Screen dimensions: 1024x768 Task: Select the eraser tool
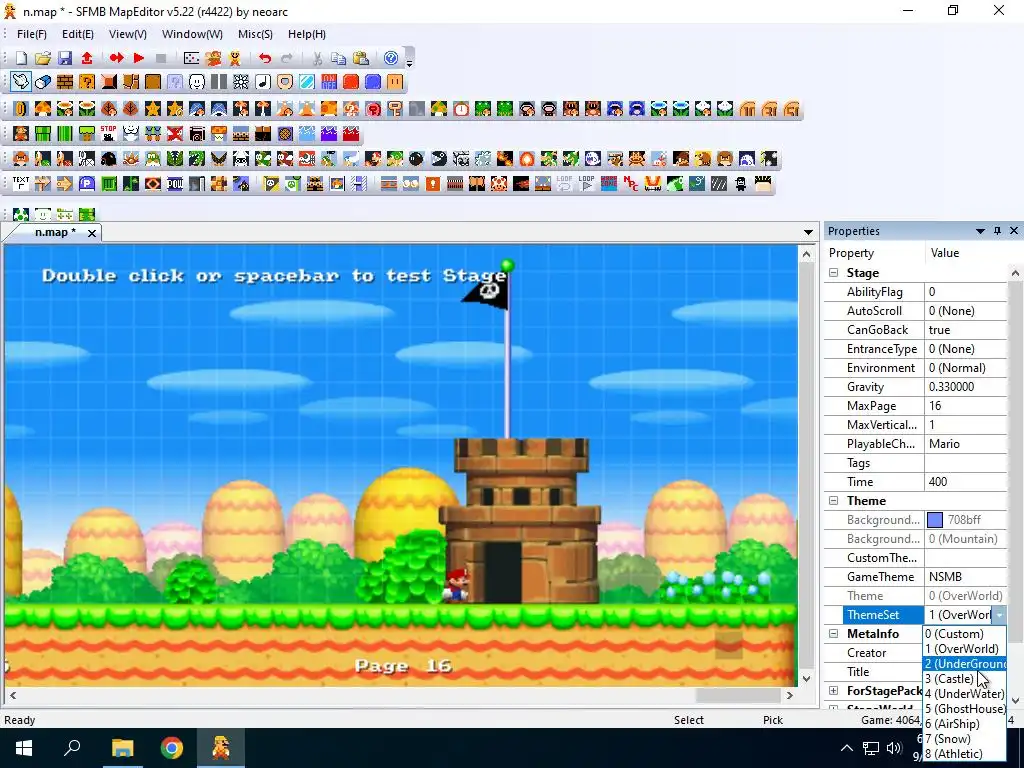(x=43, y=82)
